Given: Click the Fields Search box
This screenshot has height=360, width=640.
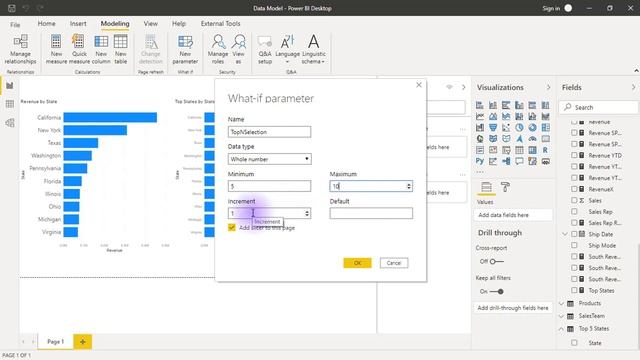Looking at the screenshot, I should tap(598, 107).
